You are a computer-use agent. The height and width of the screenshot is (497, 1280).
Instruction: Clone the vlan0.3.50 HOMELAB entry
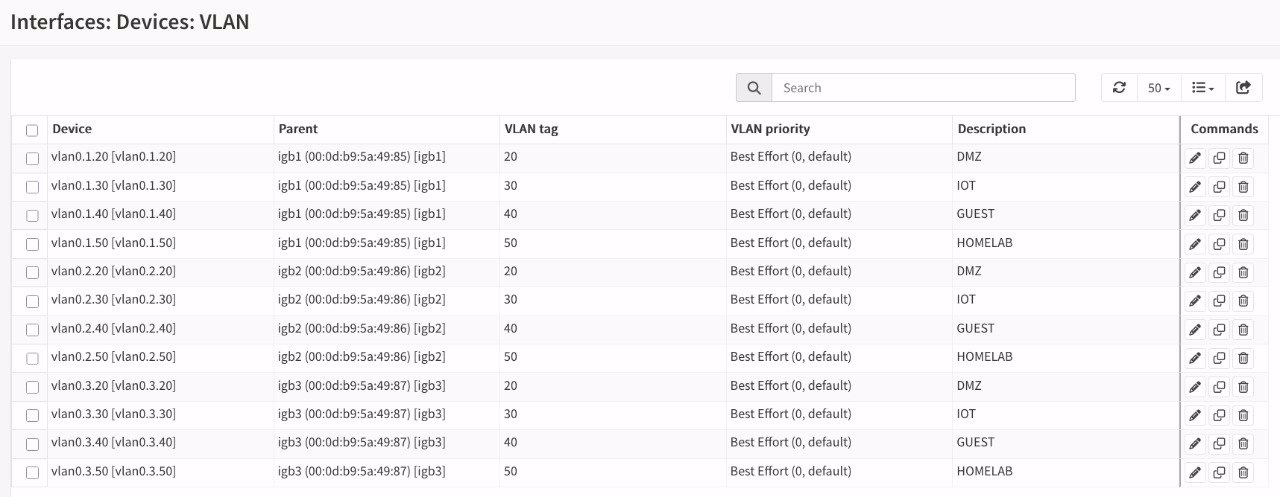tap(1219, 472)
